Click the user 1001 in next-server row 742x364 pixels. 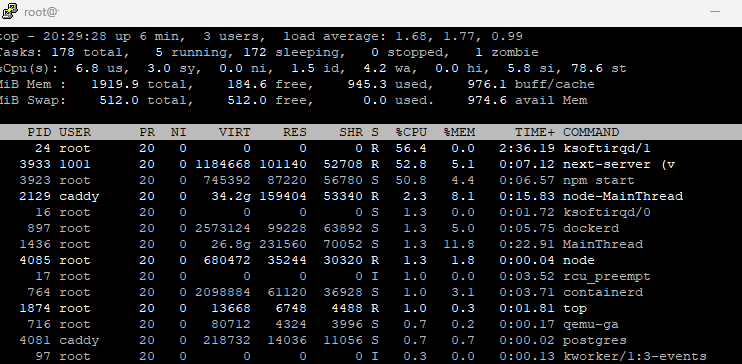(75, 164)
